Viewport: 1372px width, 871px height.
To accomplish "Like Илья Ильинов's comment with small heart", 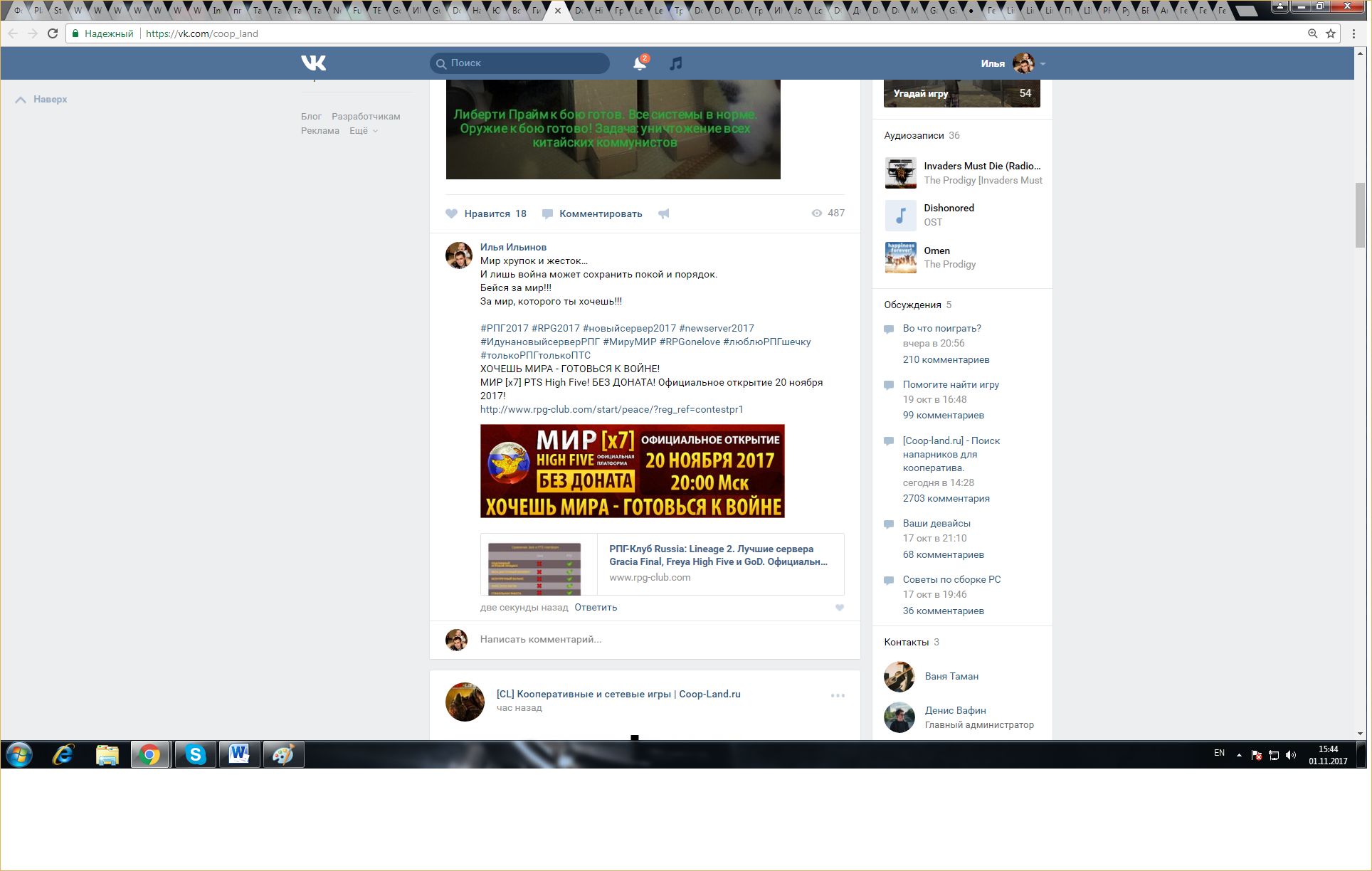I will click(x=839, y=608).
